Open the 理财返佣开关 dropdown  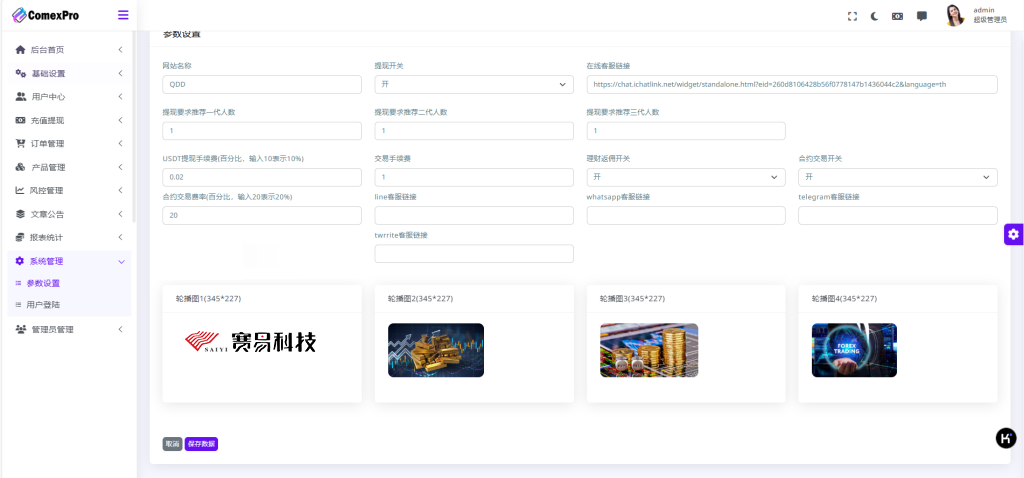[685, 177]
